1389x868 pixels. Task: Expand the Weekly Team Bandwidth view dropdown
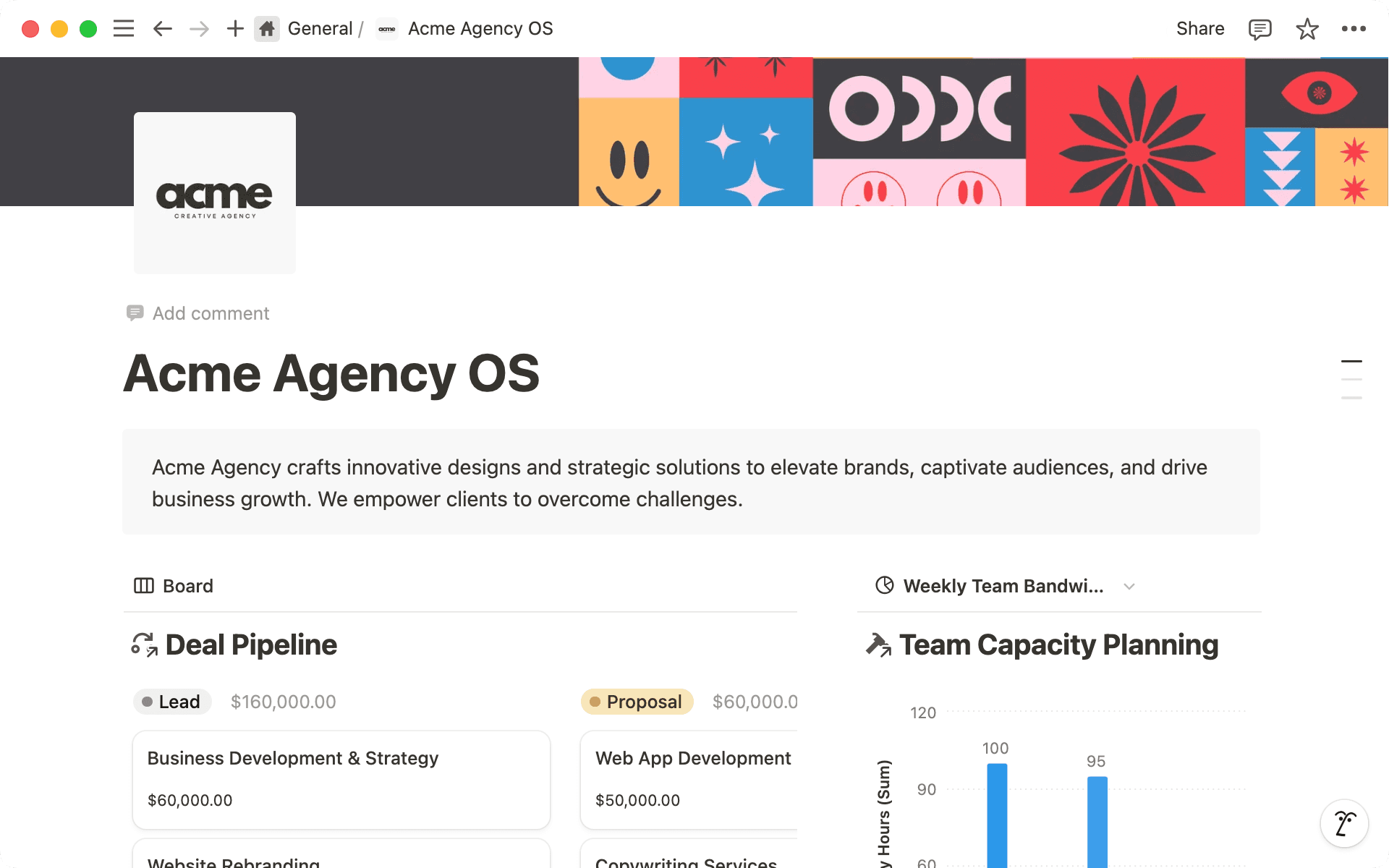[1130, 587]
